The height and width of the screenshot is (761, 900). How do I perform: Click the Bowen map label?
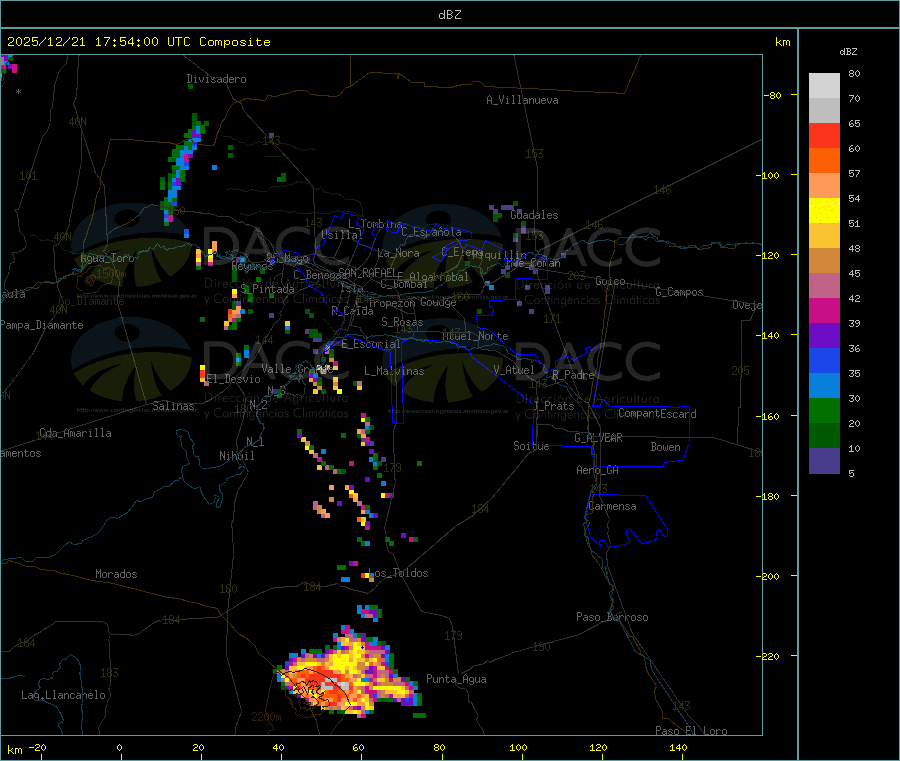coord(666,447)
